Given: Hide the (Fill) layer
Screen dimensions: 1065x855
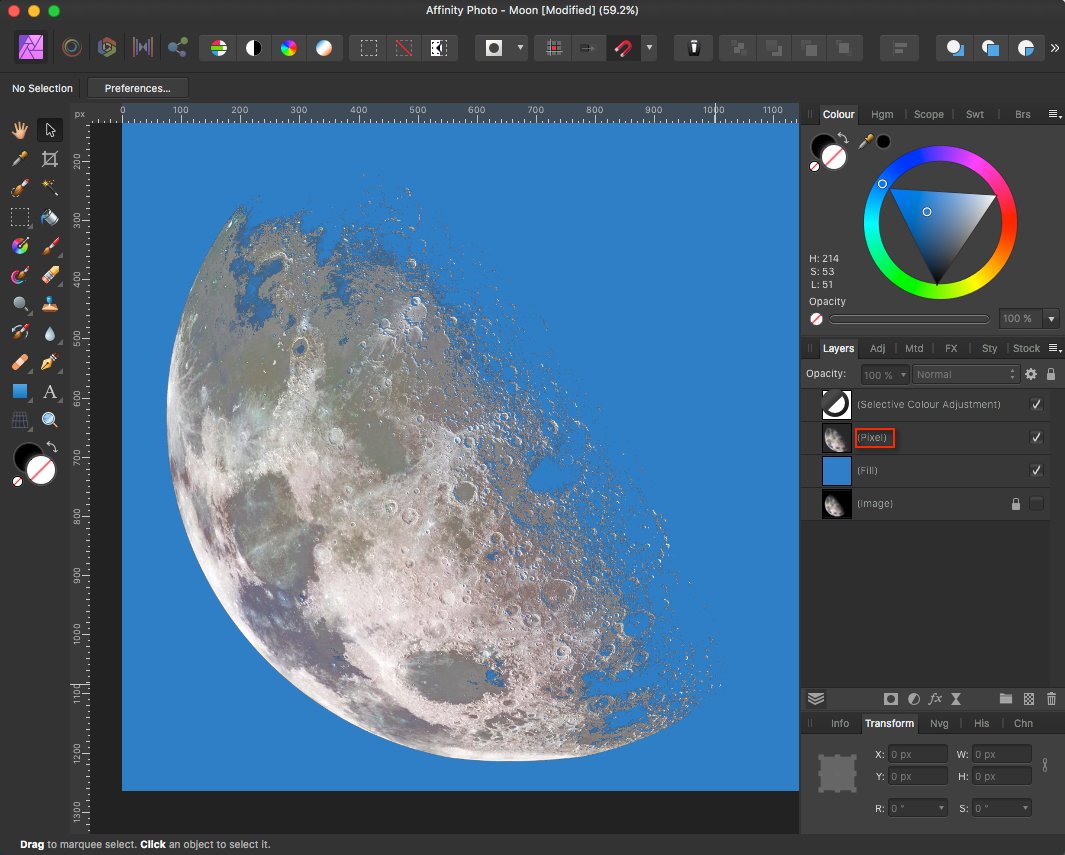Looking at the screenshot, I should tap(1037, 470).
